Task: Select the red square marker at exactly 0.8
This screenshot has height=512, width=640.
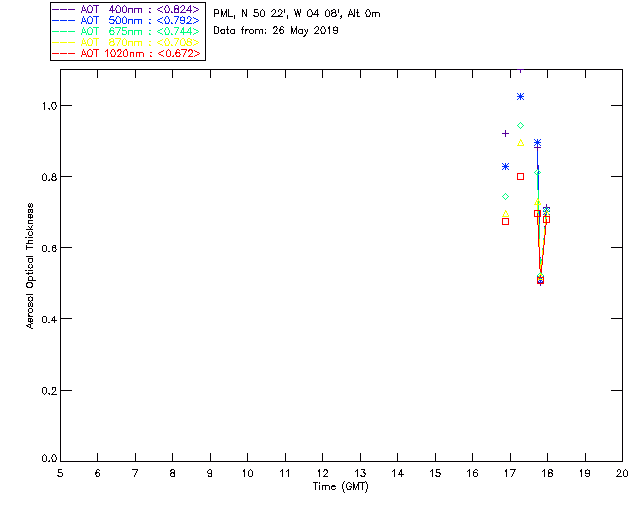Action: coord(520,177)
